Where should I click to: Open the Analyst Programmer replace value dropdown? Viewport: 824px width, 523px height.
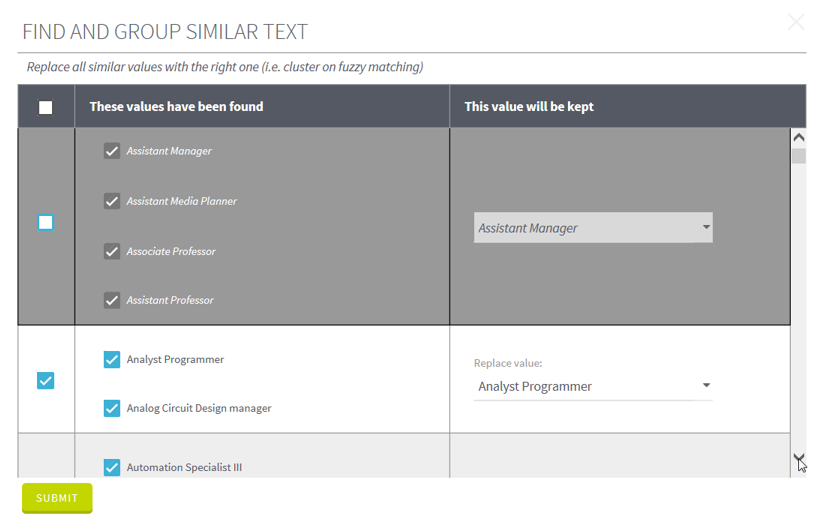click(593, 386)
